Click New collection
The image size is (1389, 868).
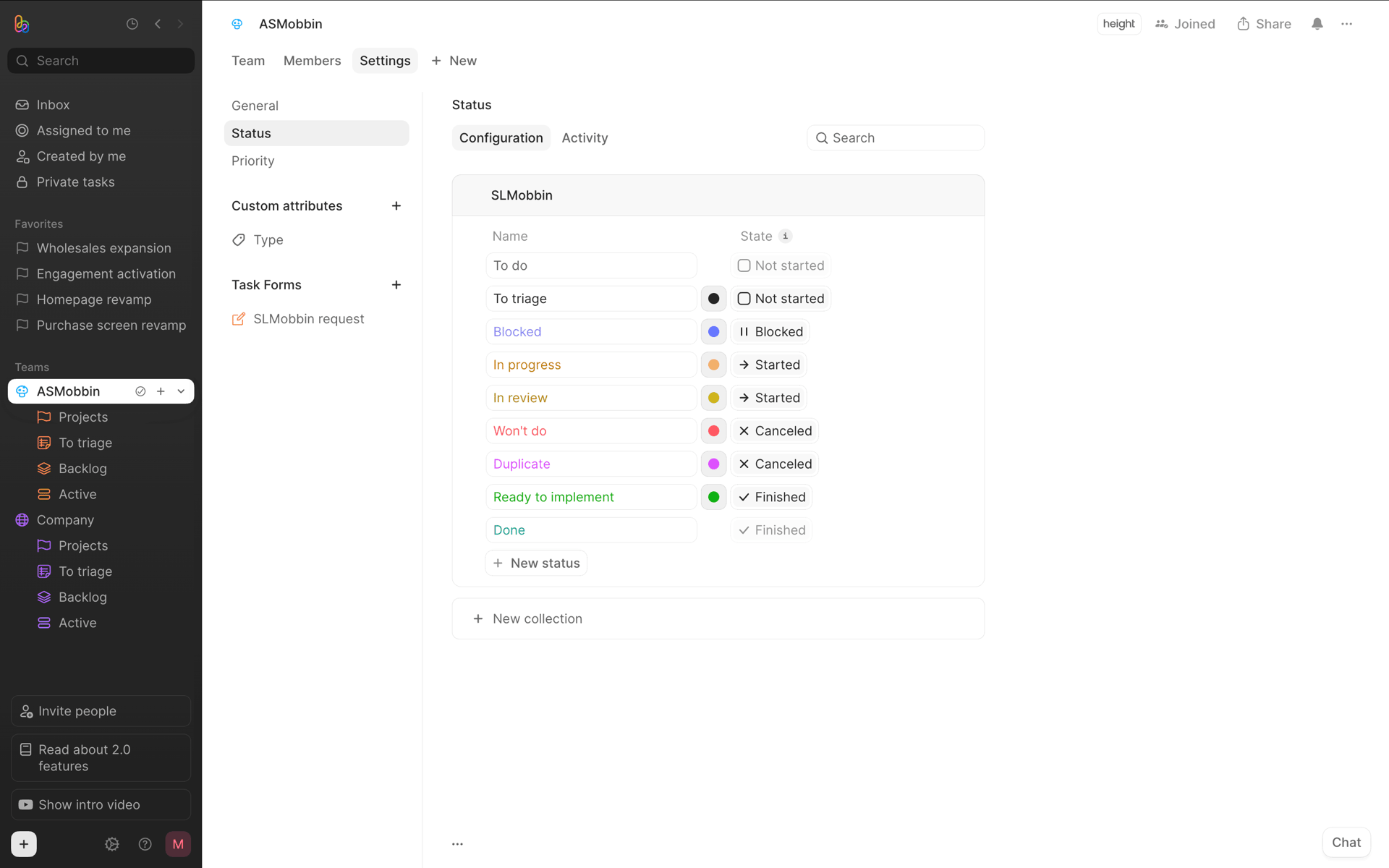[718, 619]
